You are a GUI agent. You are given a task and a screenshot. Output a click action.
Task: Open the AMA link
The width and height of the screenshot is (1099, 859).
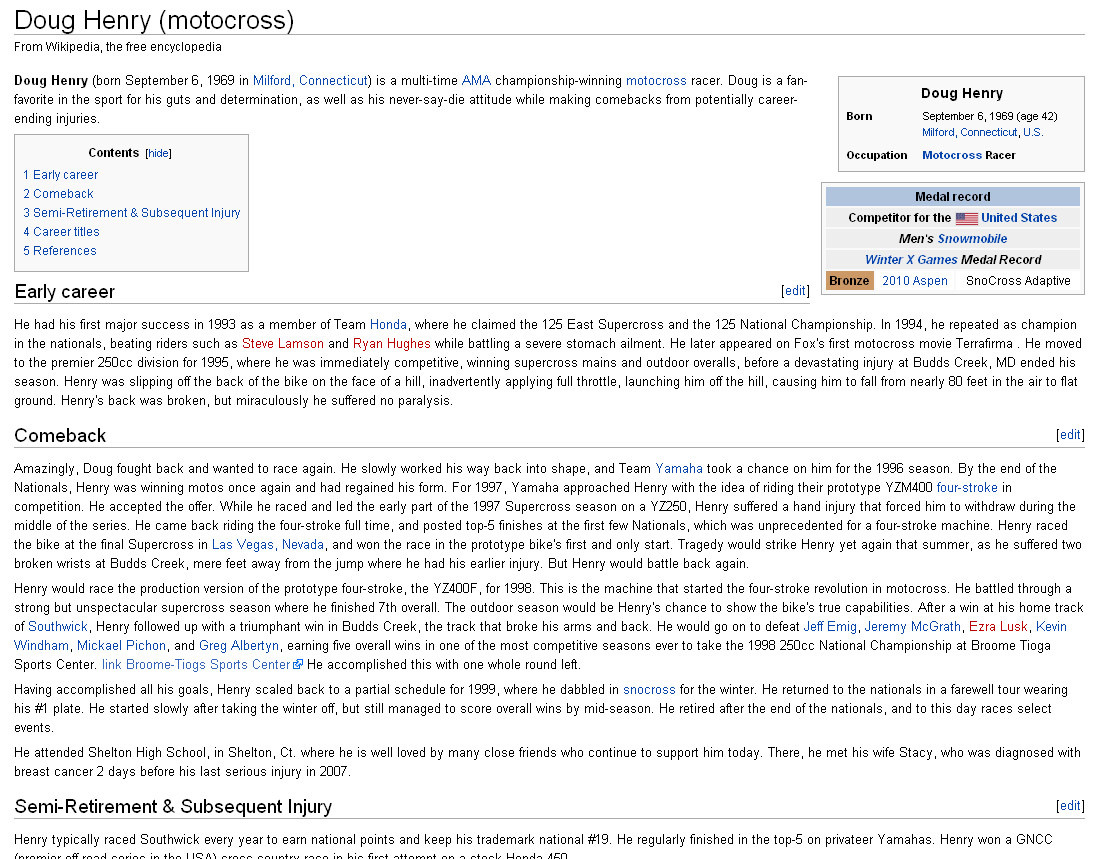point(477,81)
